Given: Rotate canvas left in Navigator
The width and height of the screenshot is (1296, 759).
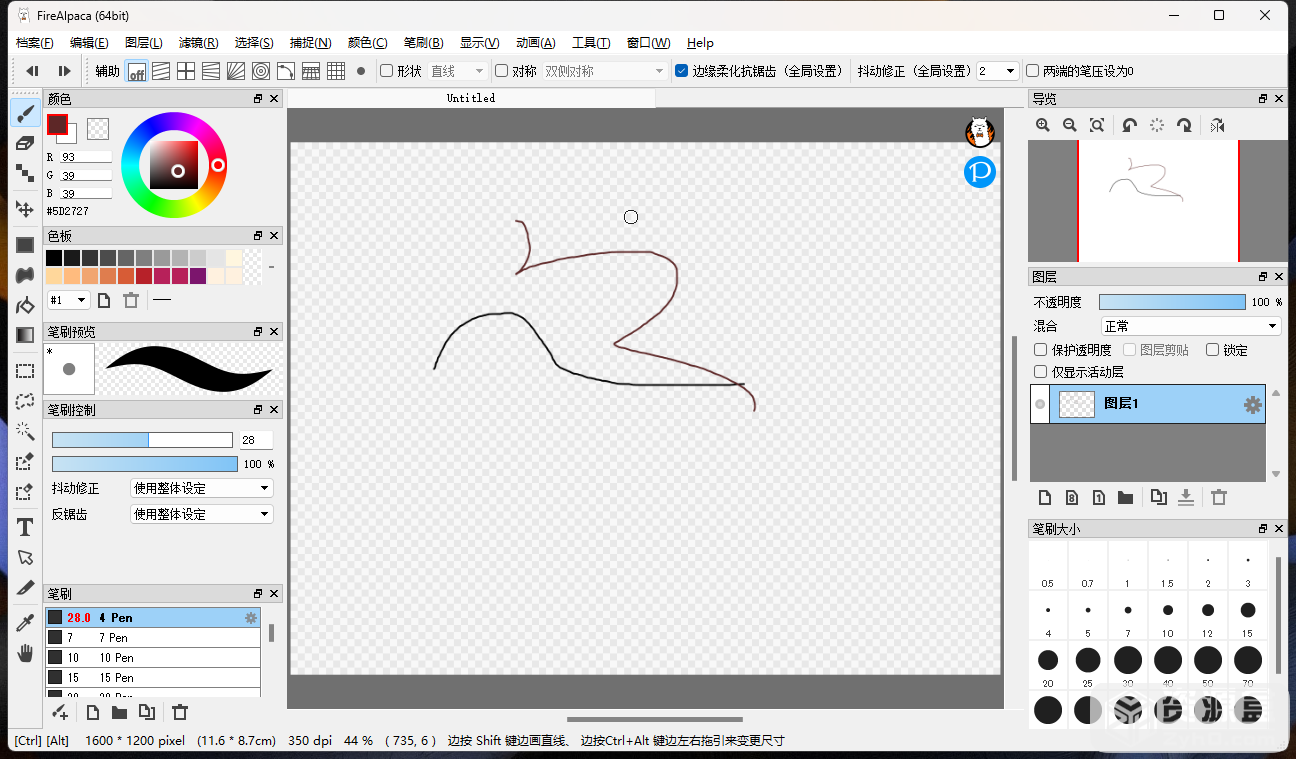Looking at the screenshot, I should click(x=1129, y=125).
